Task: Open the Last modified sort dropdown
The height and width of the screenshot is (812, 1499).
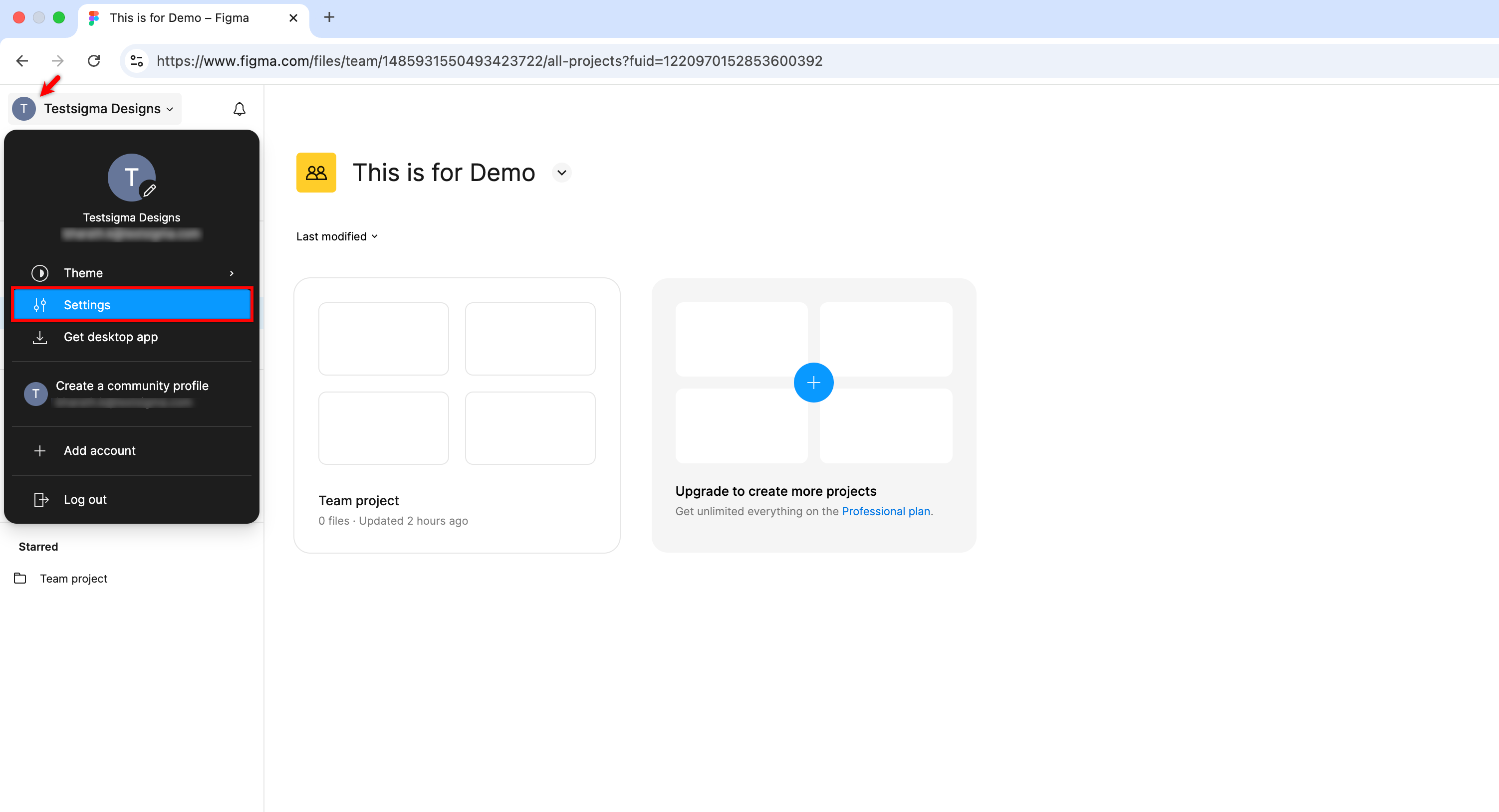Action: (x=337, y=236)
